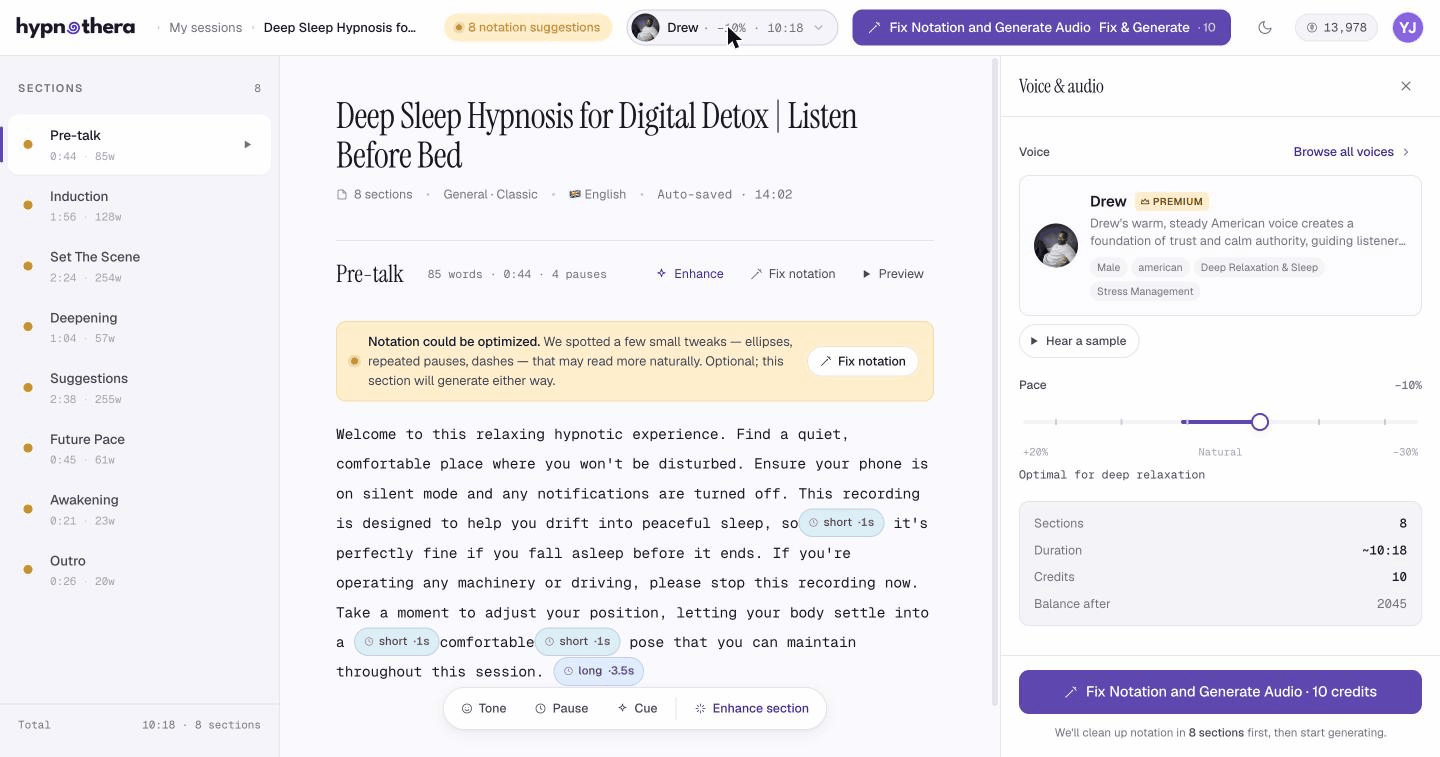Click the Male voice tag
The width and height of the screenshot is (1440, 757).
tap(1108, 267)
